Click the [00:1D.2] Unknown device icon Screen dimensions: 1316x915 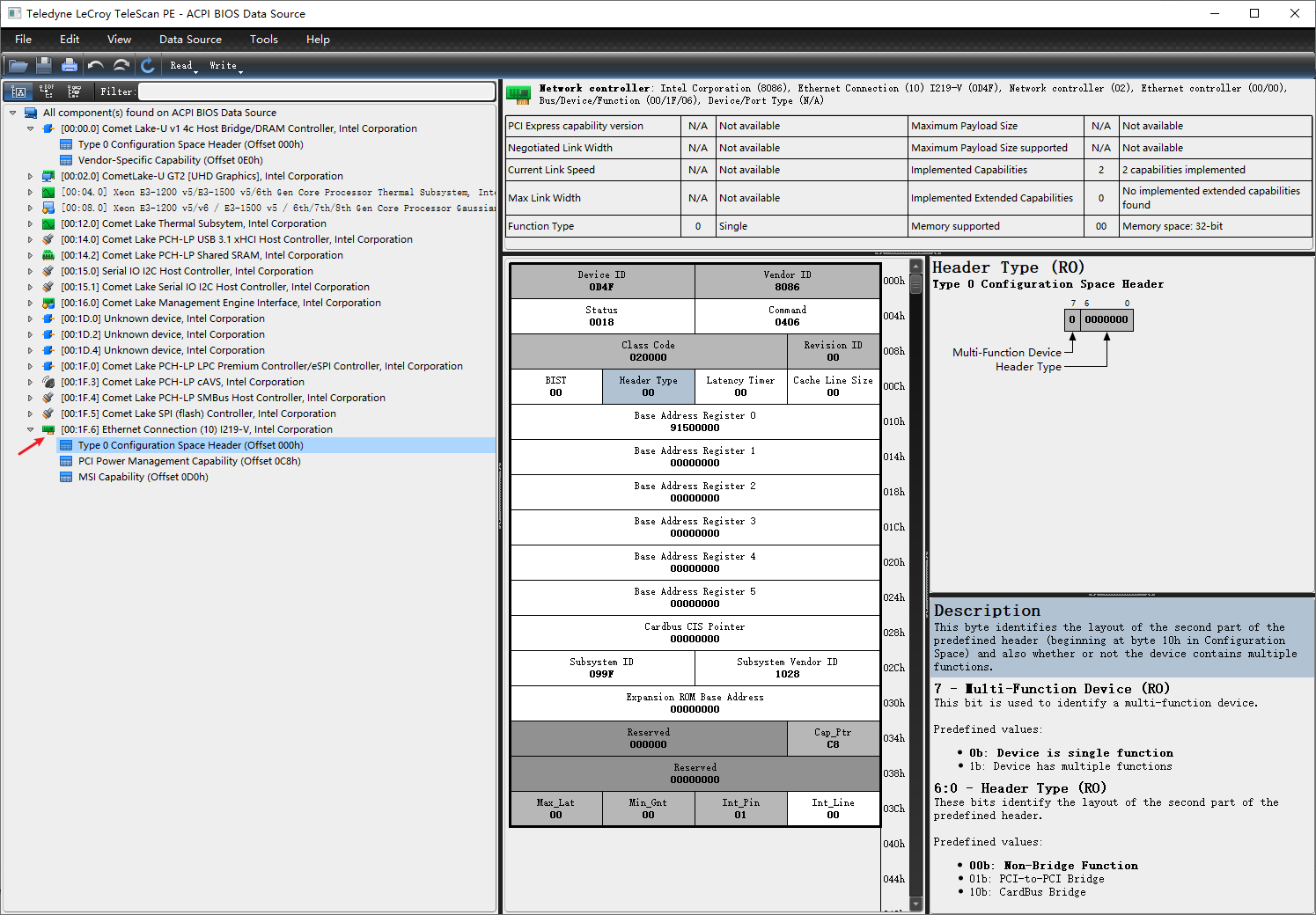[x=48, y=334]
